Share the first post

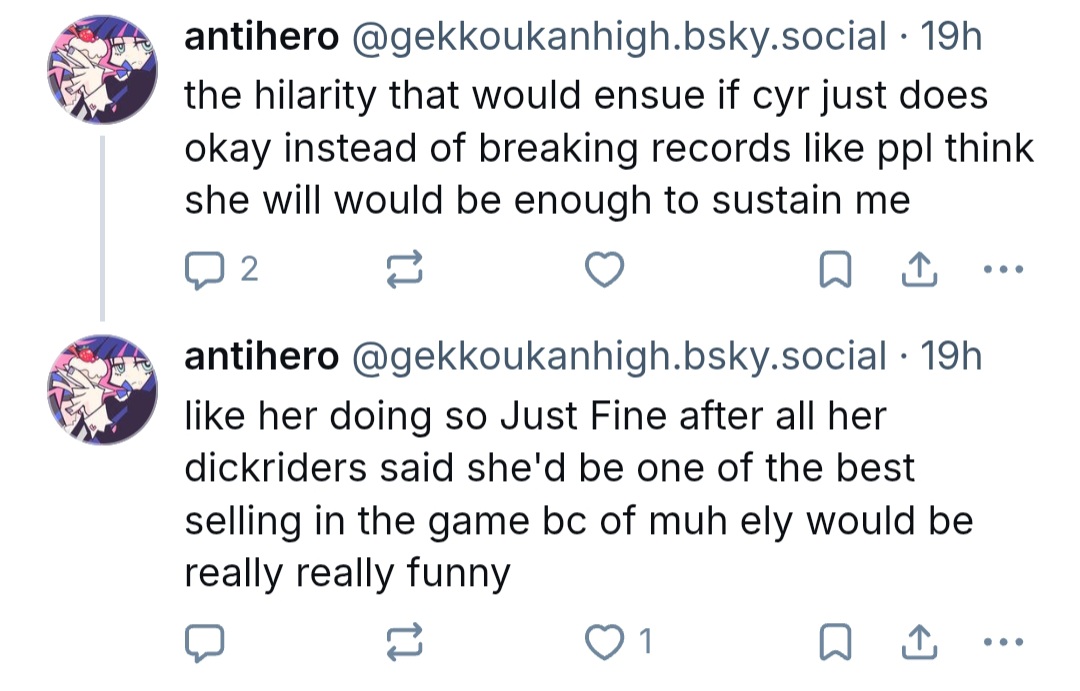click(x=919, y=269)
